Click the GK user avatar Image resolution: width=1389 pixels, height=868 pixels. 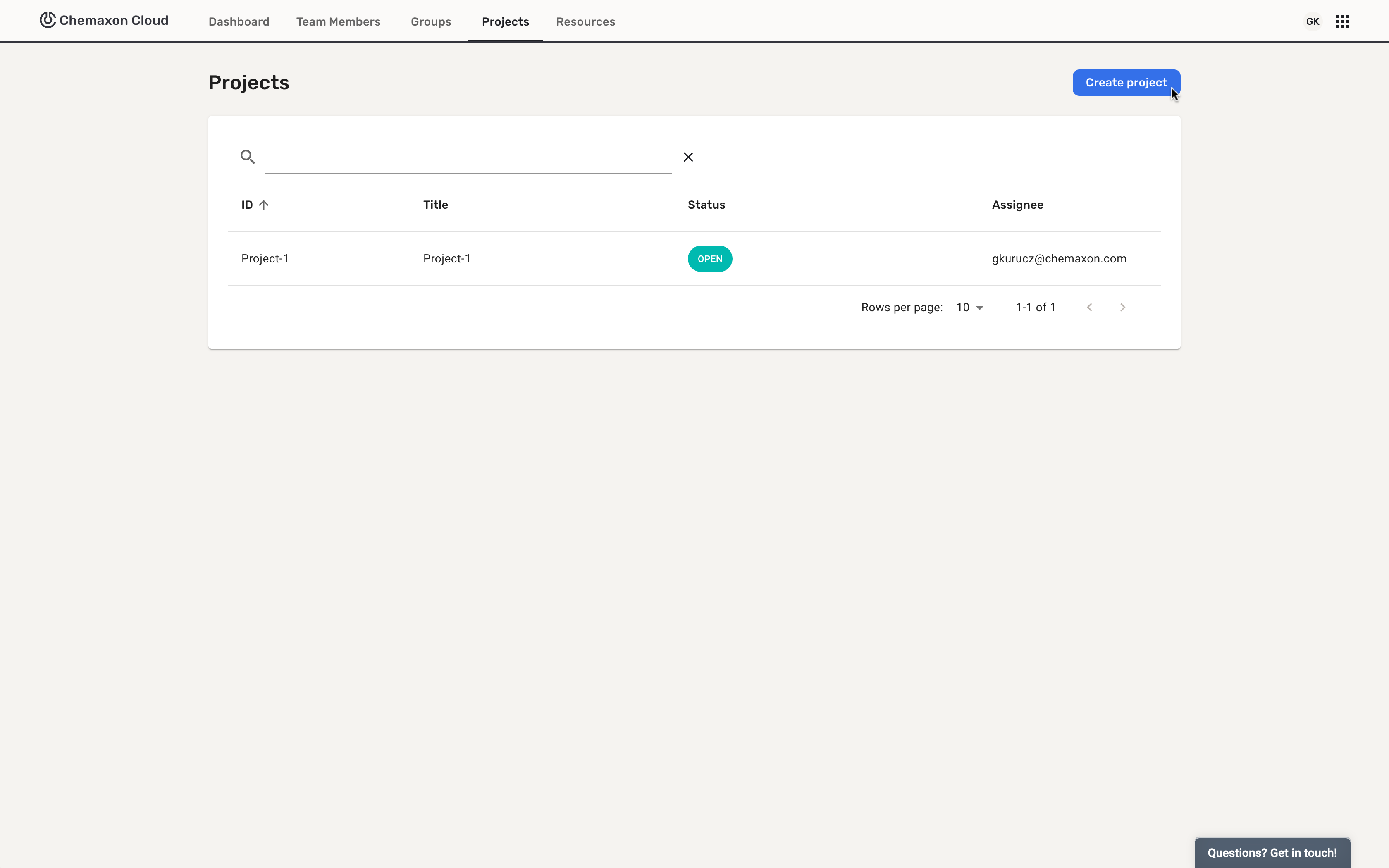(x=1312, y=22)
